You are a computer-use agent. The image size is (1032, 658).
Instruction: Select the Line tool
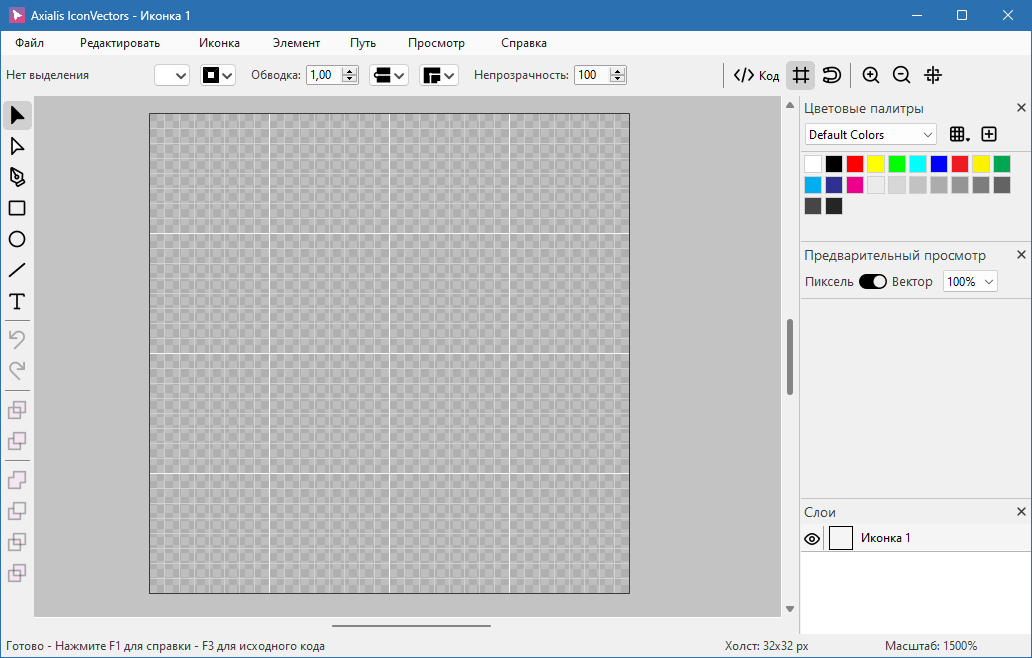[x=17, y=270]
